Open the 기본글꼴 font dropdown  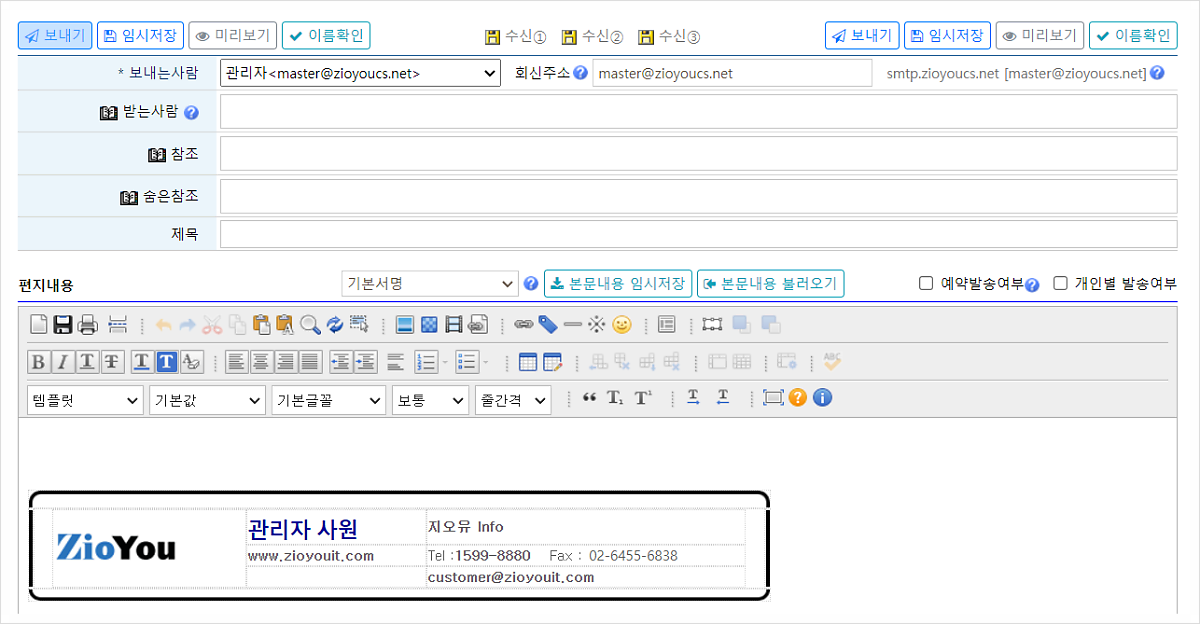328,400
